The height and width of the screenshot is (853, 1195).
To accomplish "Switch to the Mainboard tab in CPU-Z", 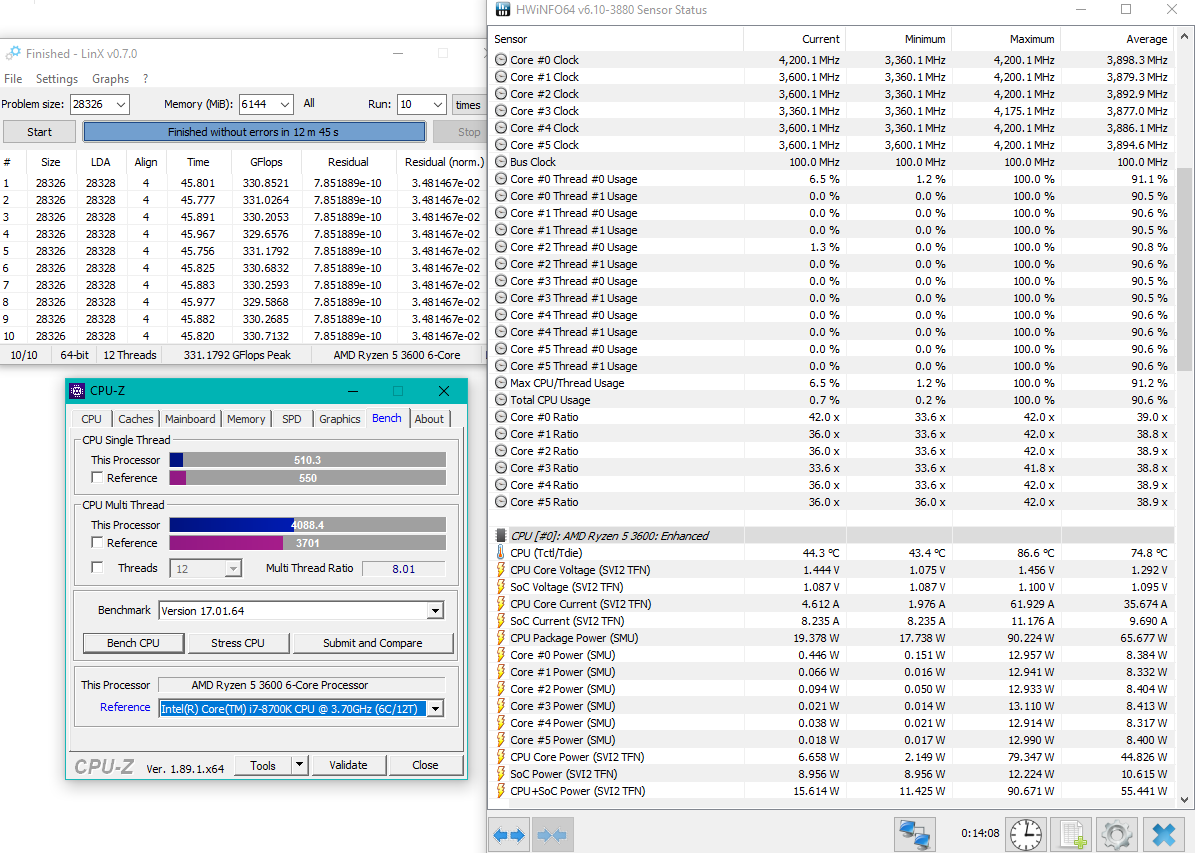I will 190,418.
